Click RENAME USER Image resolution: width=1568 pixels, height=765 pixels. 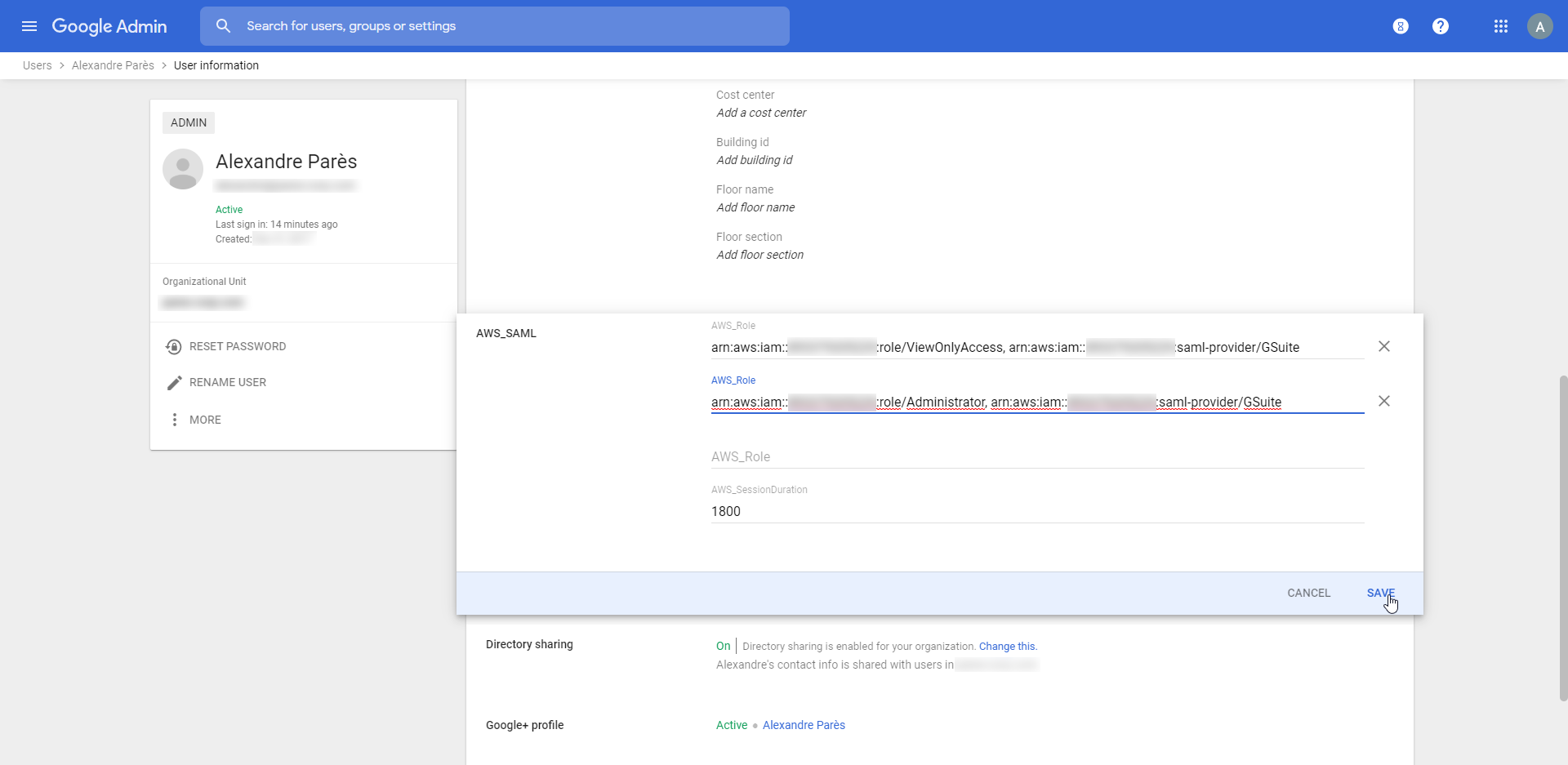click(x=228, y=382)
